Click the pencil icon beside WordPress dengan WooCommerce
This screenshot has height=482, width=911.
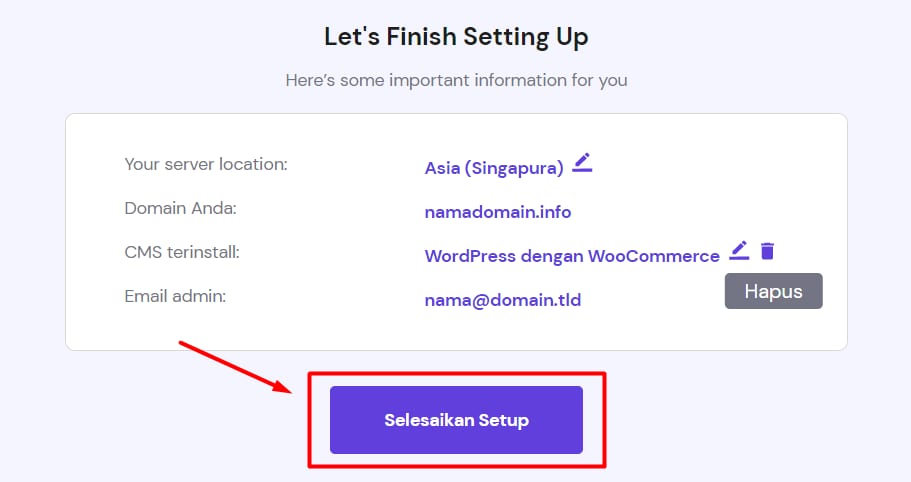[x=739, y=251]
